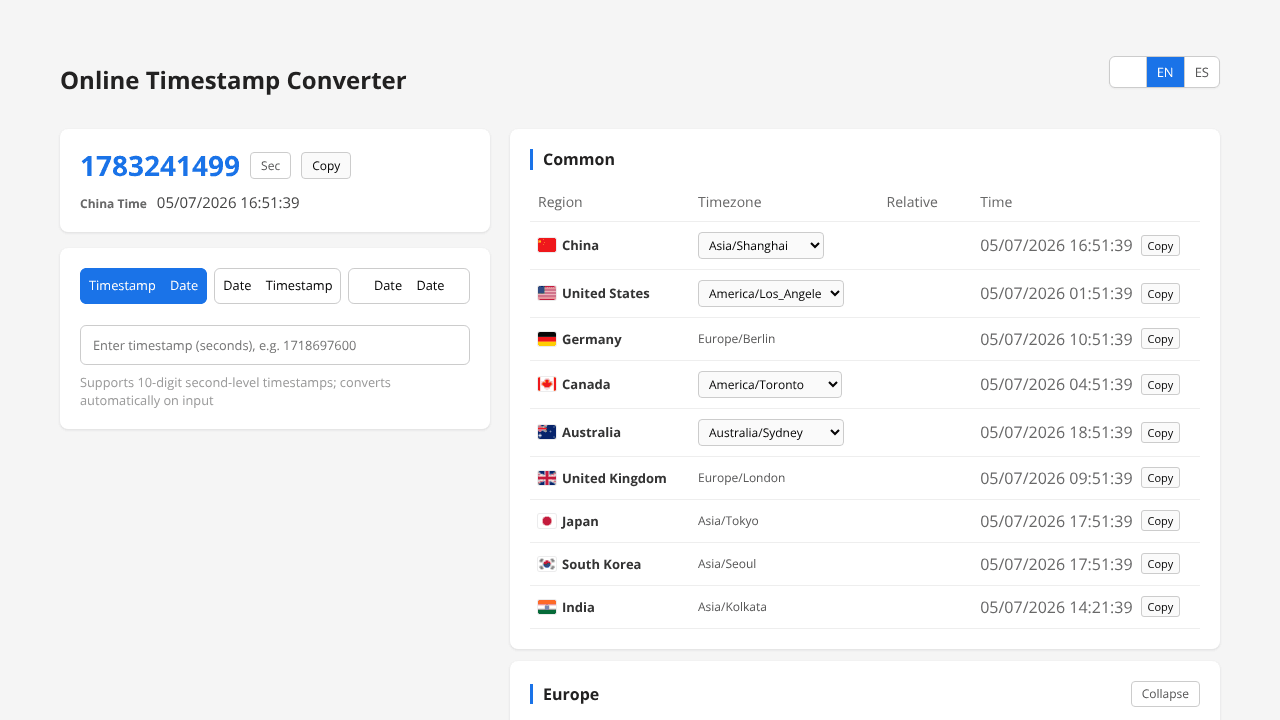Click the China flag icon

coord(547,245)
